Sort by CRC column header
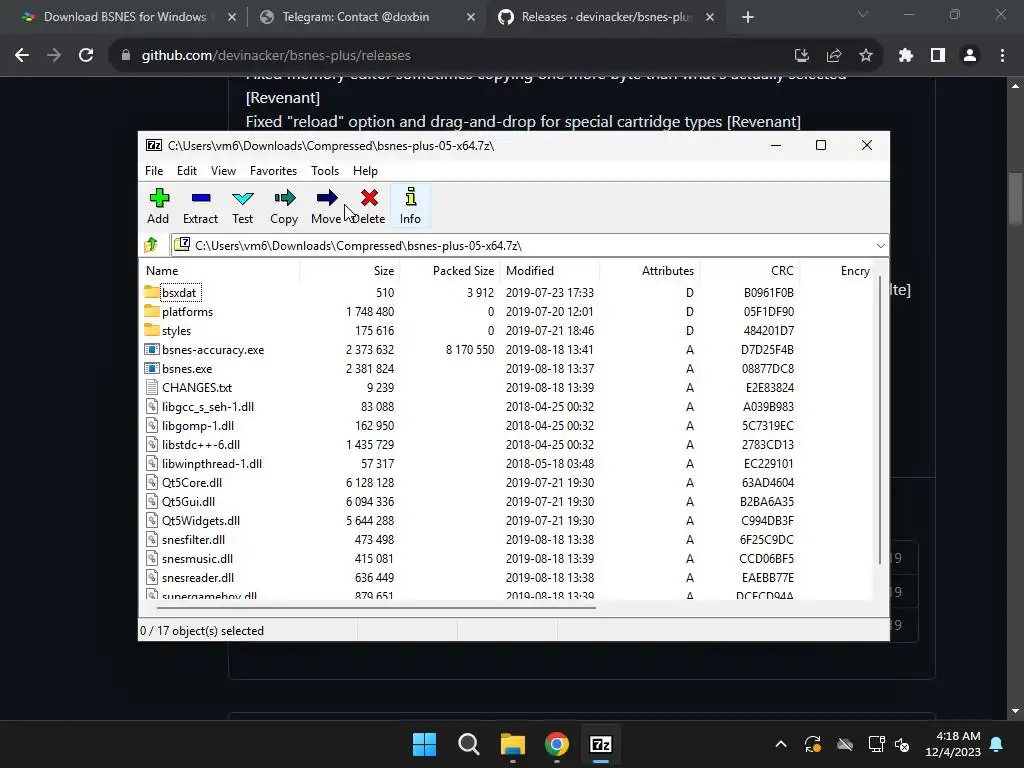Viewport: 1024px width, 768px height. [750, 270]
